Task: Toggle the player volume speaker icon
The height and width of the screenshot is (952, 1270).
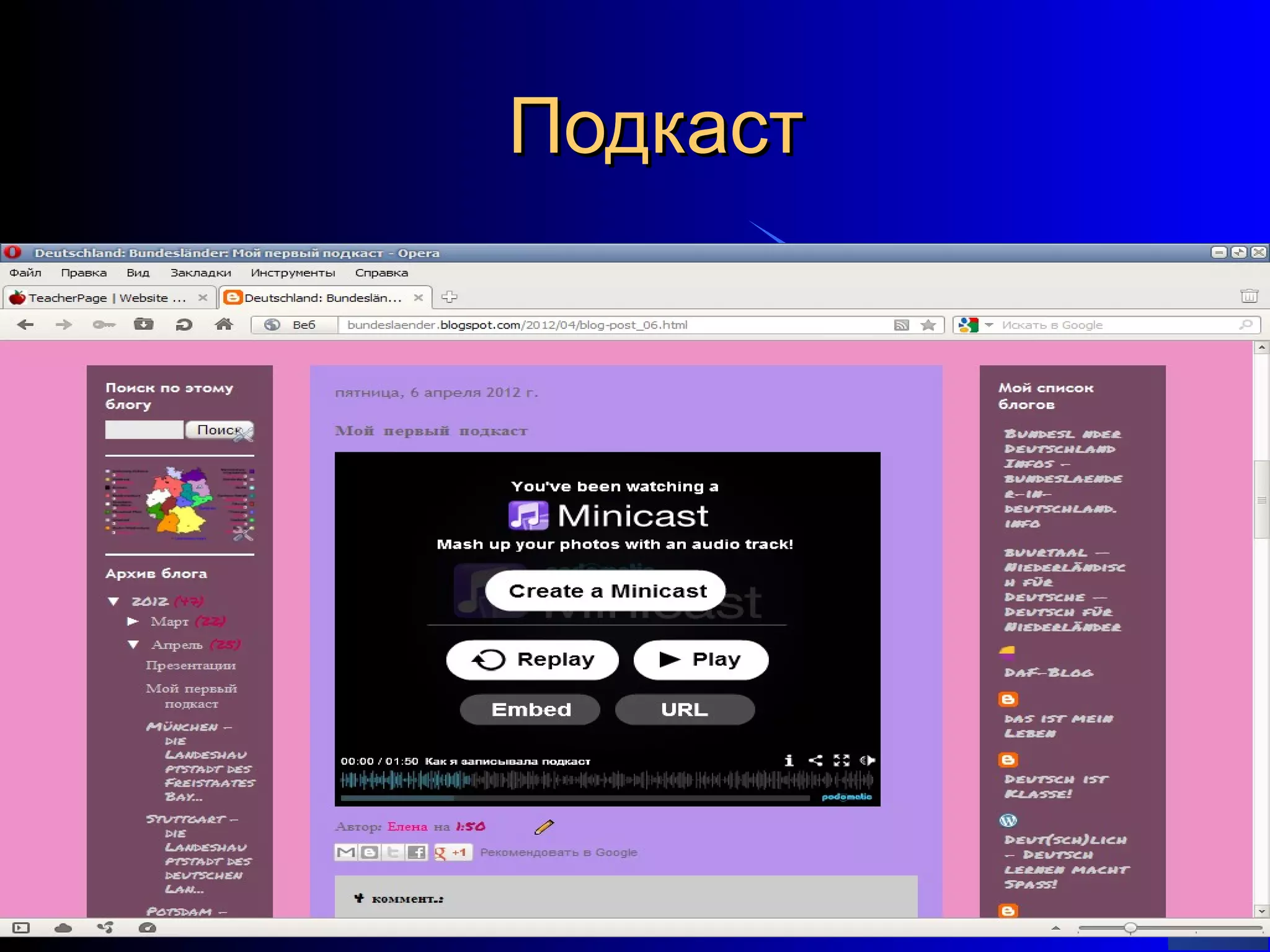Action: coord(868,760)
